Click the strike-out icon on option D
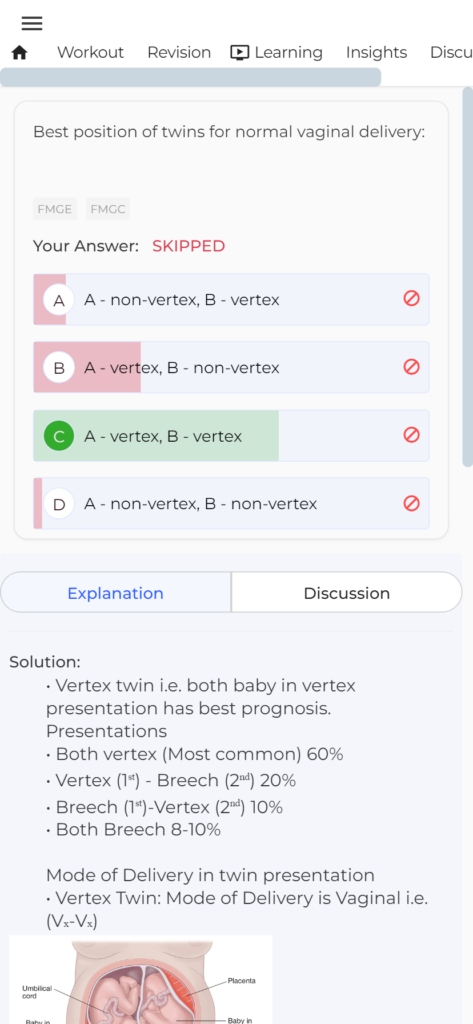Viewport: 473px width, 1024px height. (411, 503)
